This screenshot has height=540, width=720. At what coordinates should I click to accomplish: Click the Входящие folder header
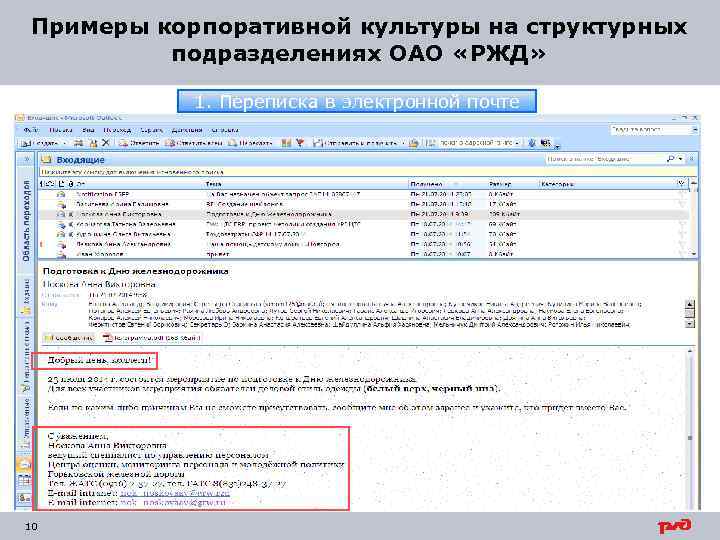click(80, 160)
